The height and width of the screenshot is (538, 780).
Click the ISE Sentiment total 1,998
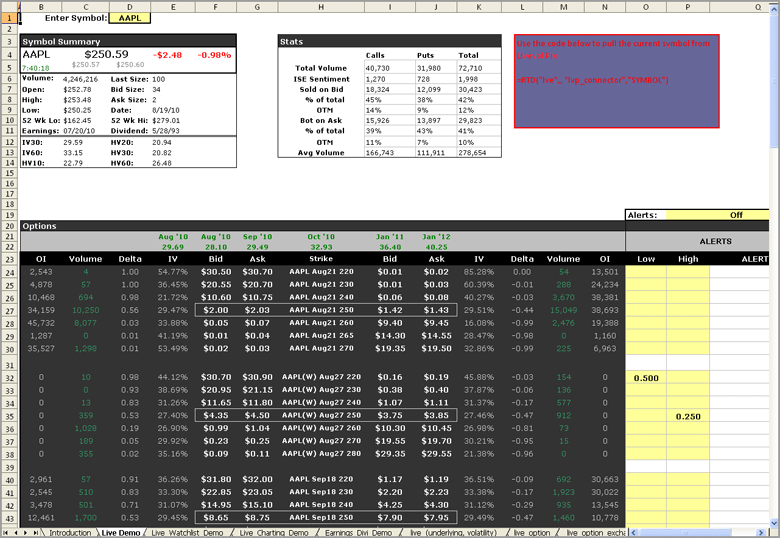(x=468, y=79)
